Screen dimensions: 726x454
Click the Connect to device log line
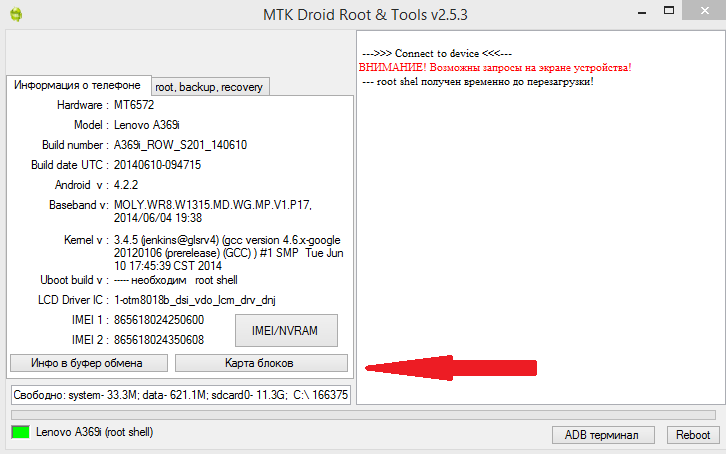tap(437, 53)
